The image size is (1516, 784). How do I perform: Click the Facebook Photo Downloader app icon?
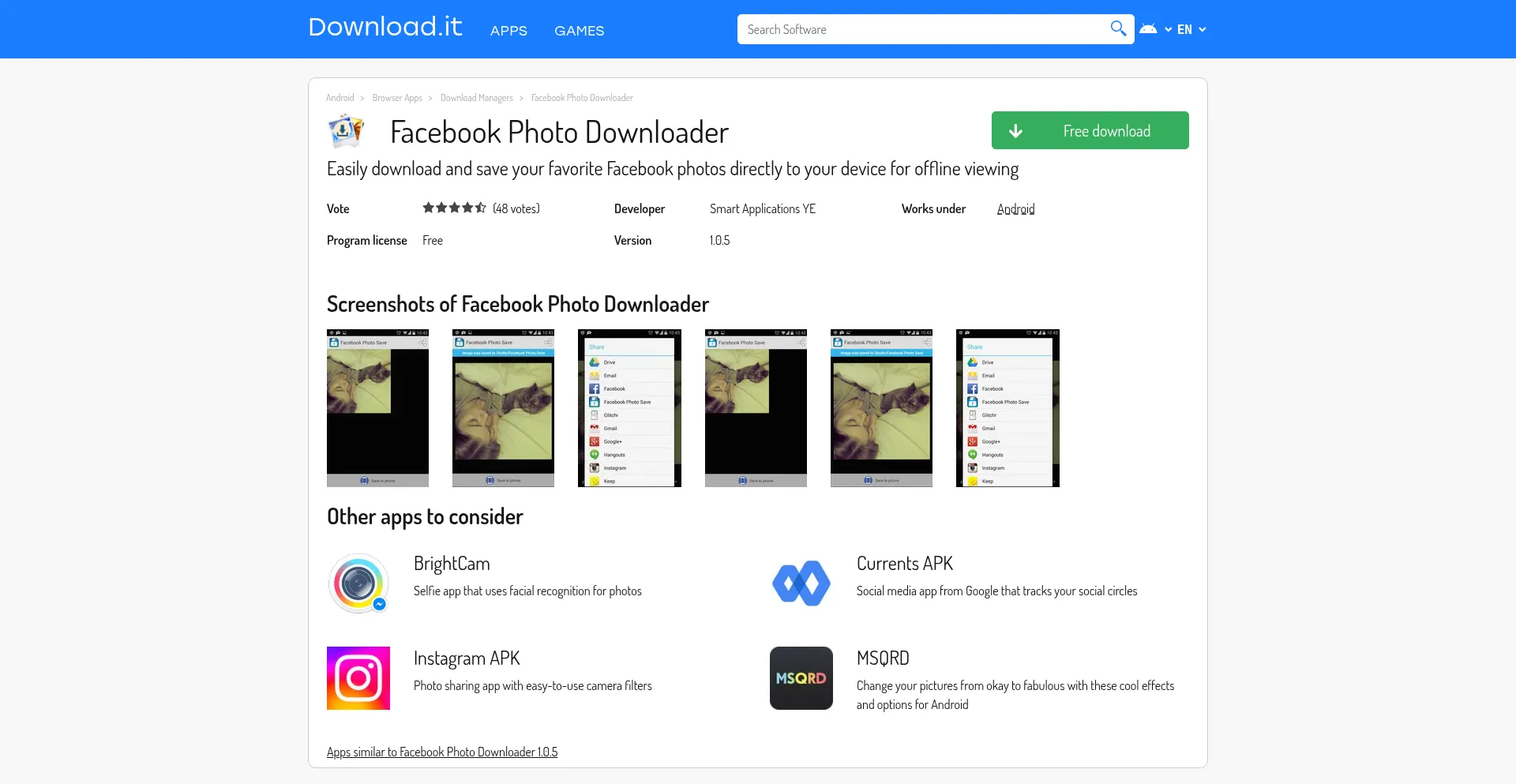[346, 131]
